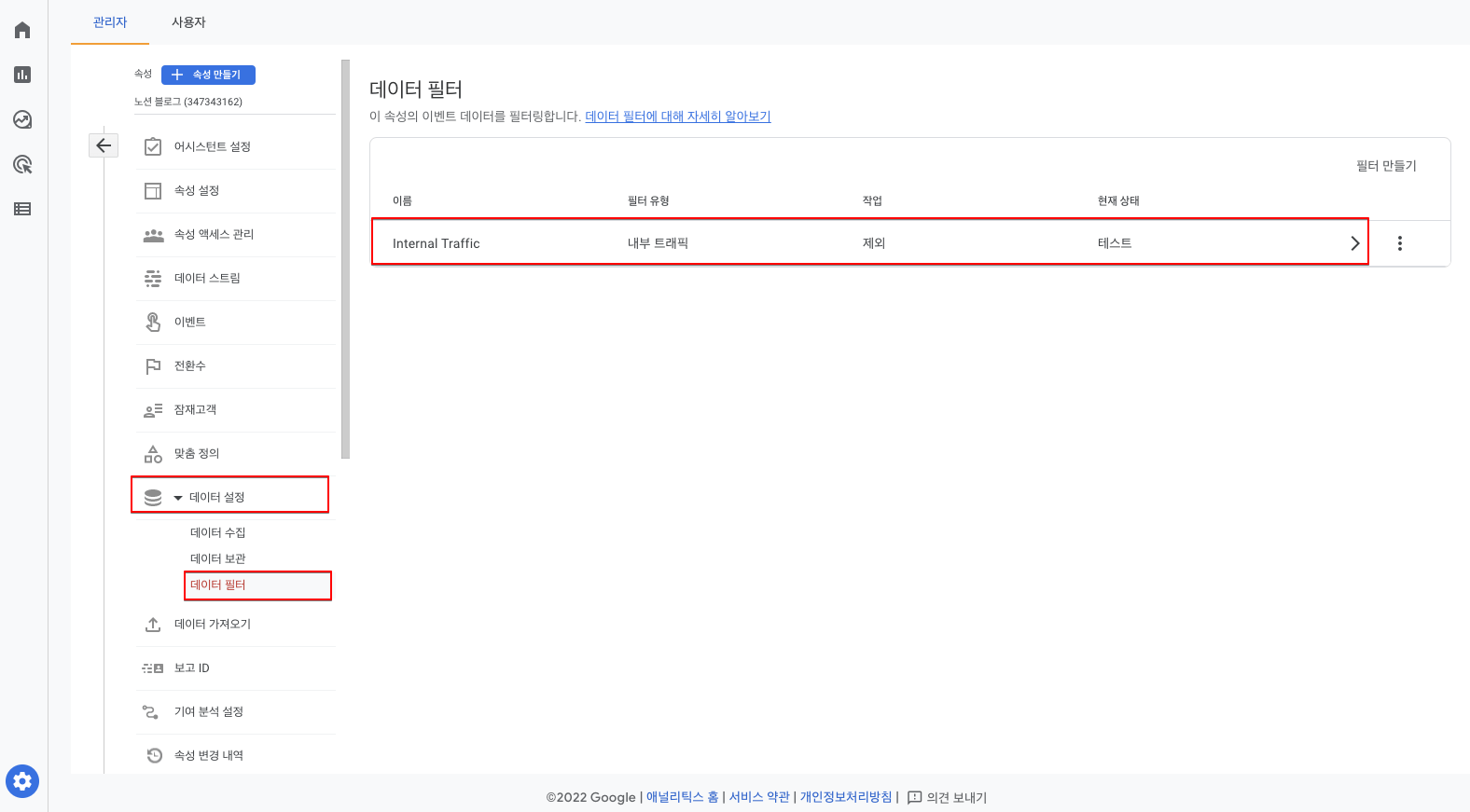The image size is (1470, 812).
Task: Click the 노션 블로그 (347343162) property name
Action: tap(188, 102)
